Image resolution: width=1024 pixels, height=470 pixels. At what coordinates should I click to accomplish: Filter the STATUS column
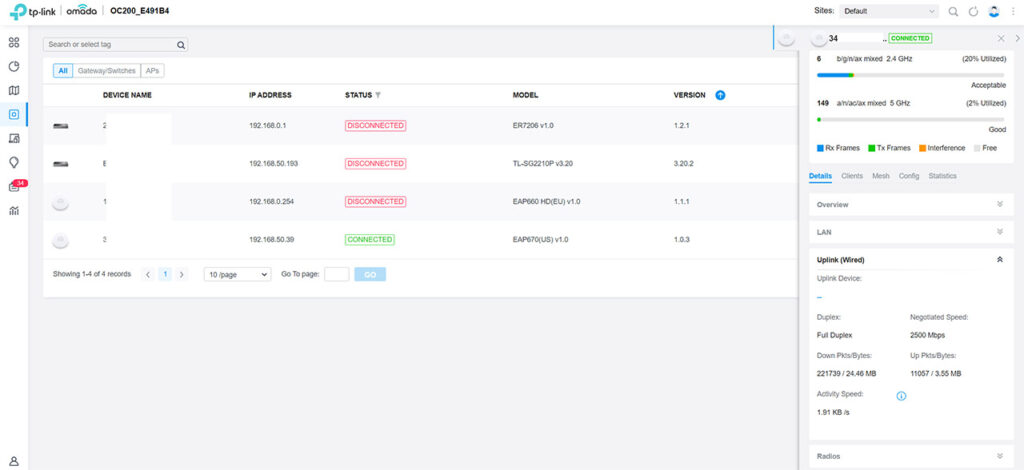coord(378,95)
